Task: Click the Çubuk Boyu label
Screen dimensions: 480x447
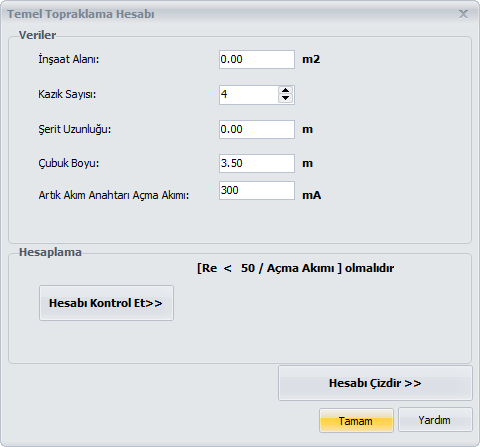Action: [69, 163]
